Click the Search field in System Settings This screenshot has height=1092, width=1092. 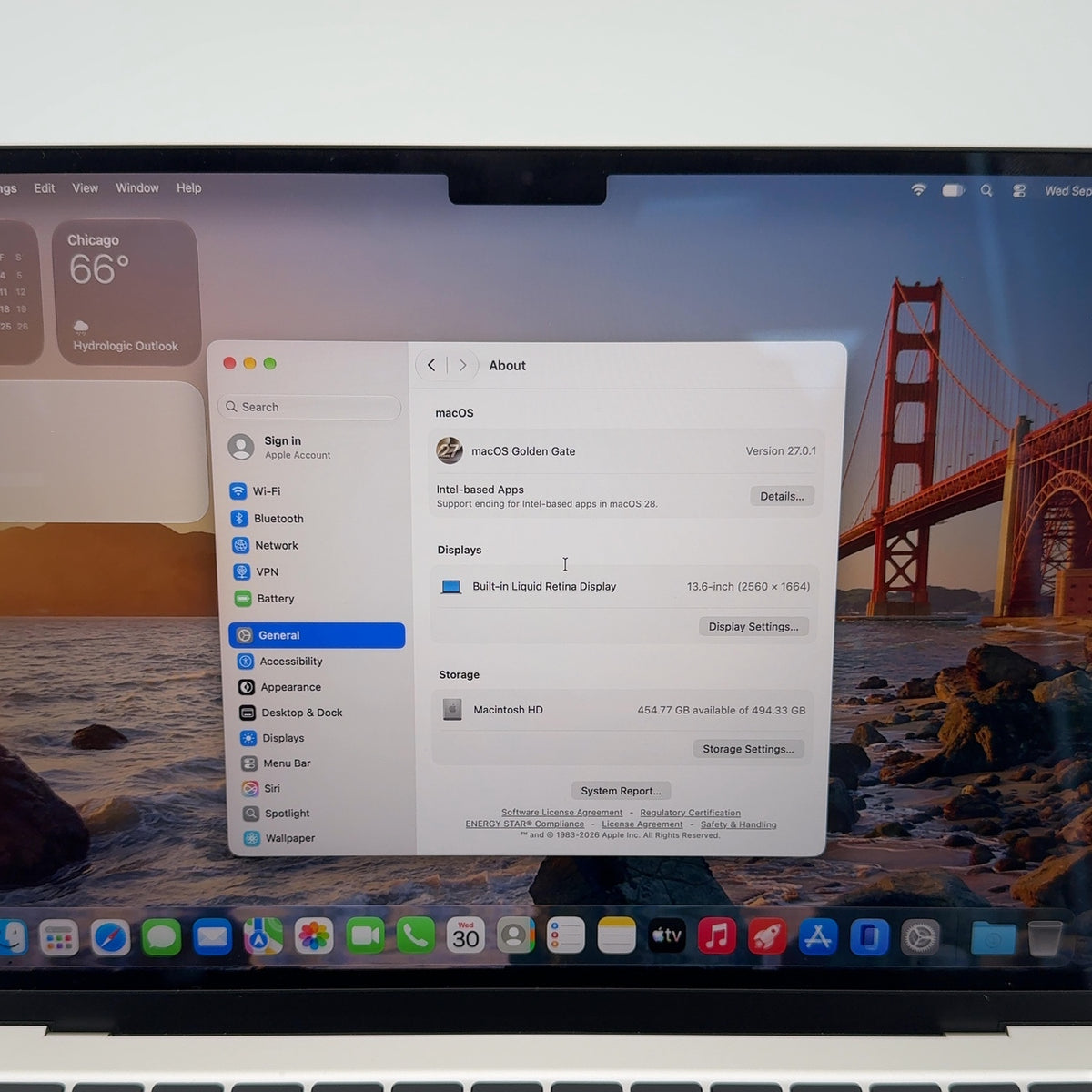pyautogui.click(x=309, y=407)
